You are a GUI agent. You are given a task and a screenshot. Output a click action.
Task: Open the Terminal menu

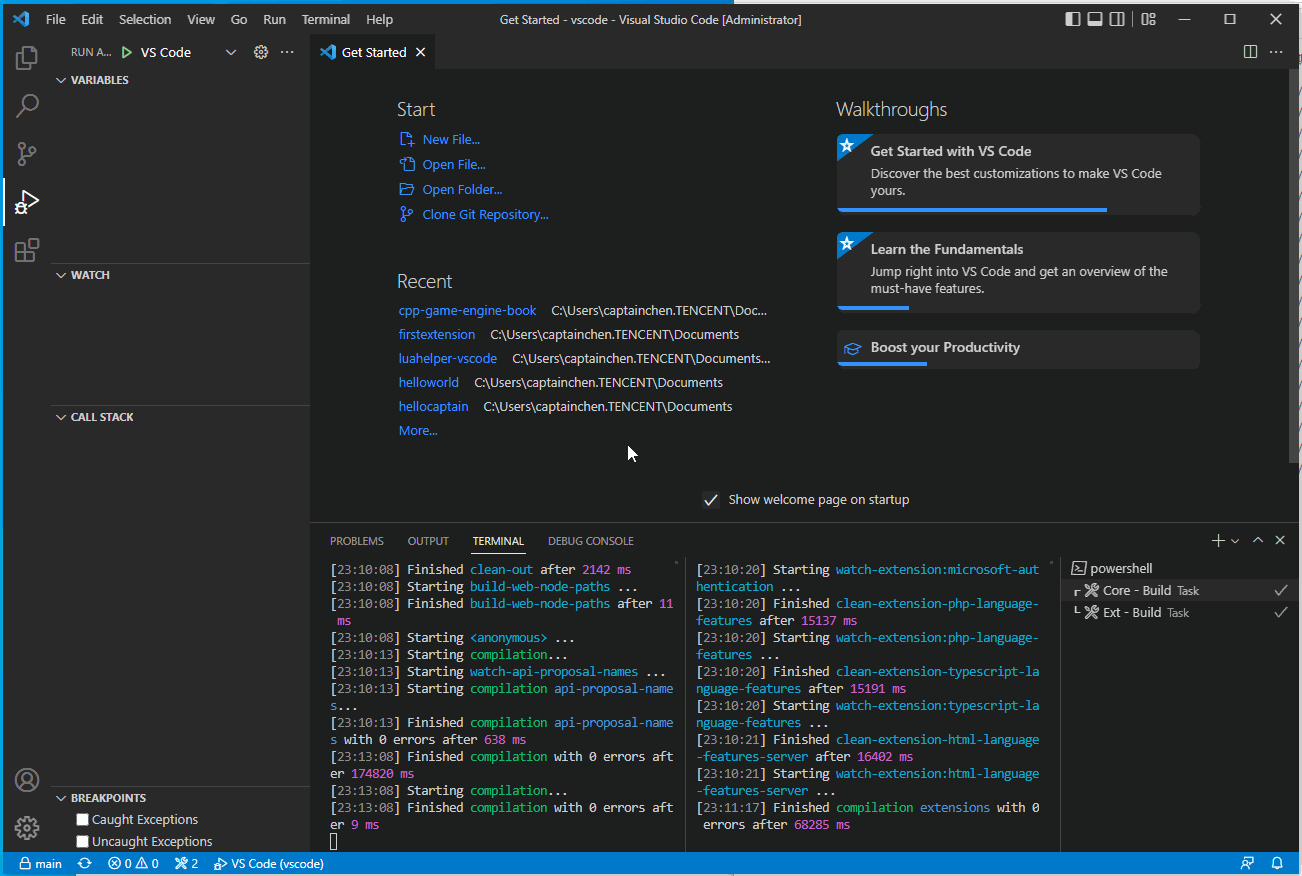click(x=326, y=19)
